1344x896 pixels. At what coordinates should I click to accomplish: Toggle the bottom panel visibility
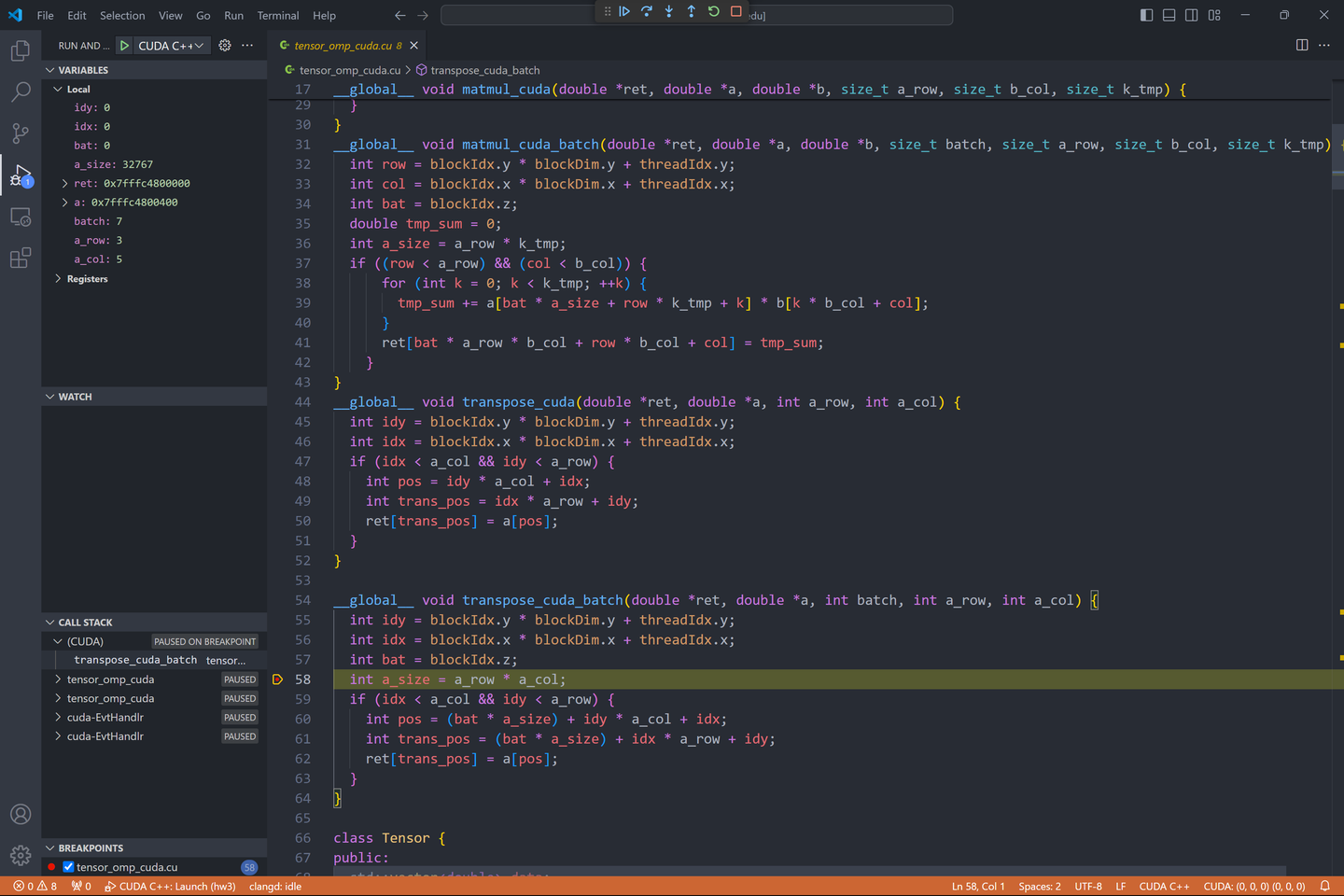pos(1167,15)
